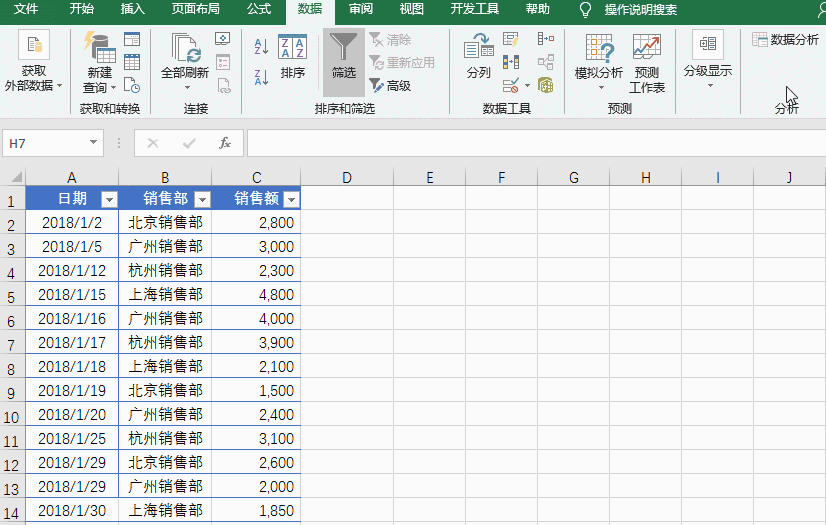Click the Relationships icon in 数据工具
Screen dimensions: 826x525
point(546,62)
